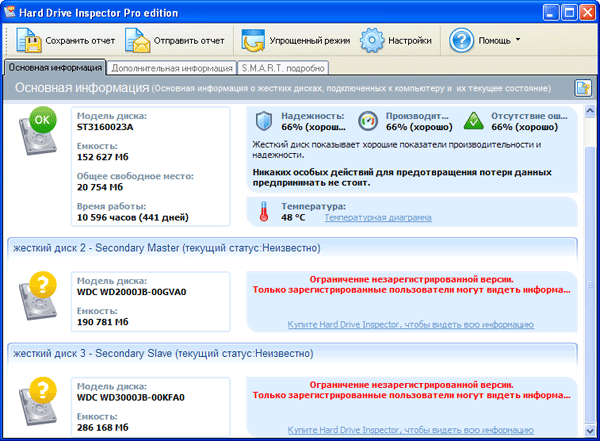Click buy link under WD3000JB drive
The height and width of the screenshot is (441, 600).
coord(411,430)
